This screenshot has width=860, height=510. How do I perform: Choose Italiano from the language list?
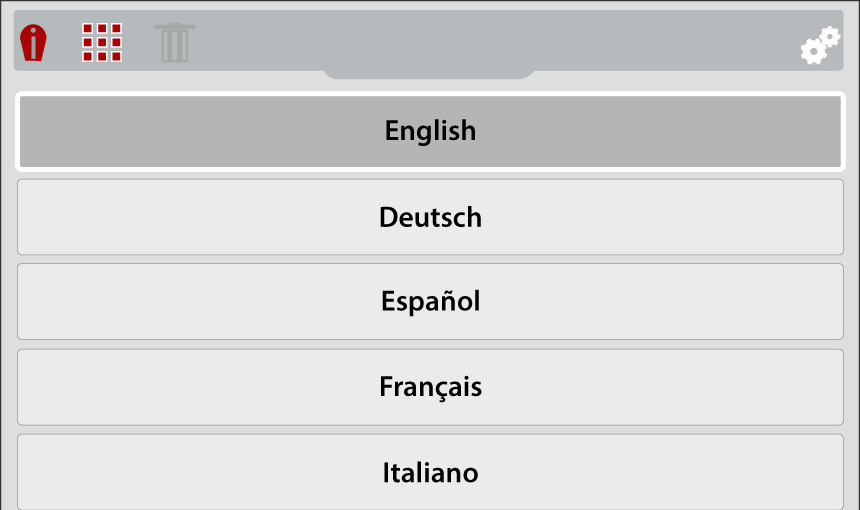coord(430,472)
